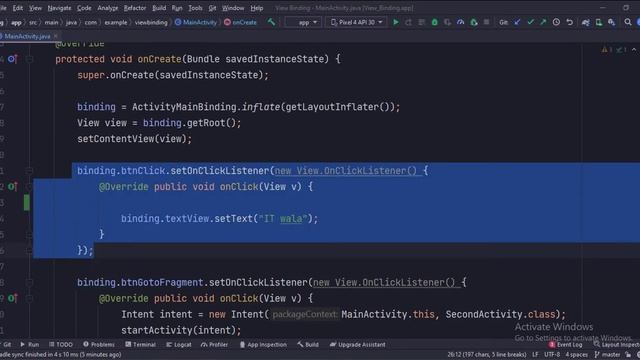Click MainActivity in the breadcrumb bar
This screenshot has width=640, height=360.
click(x=196, y=22)
